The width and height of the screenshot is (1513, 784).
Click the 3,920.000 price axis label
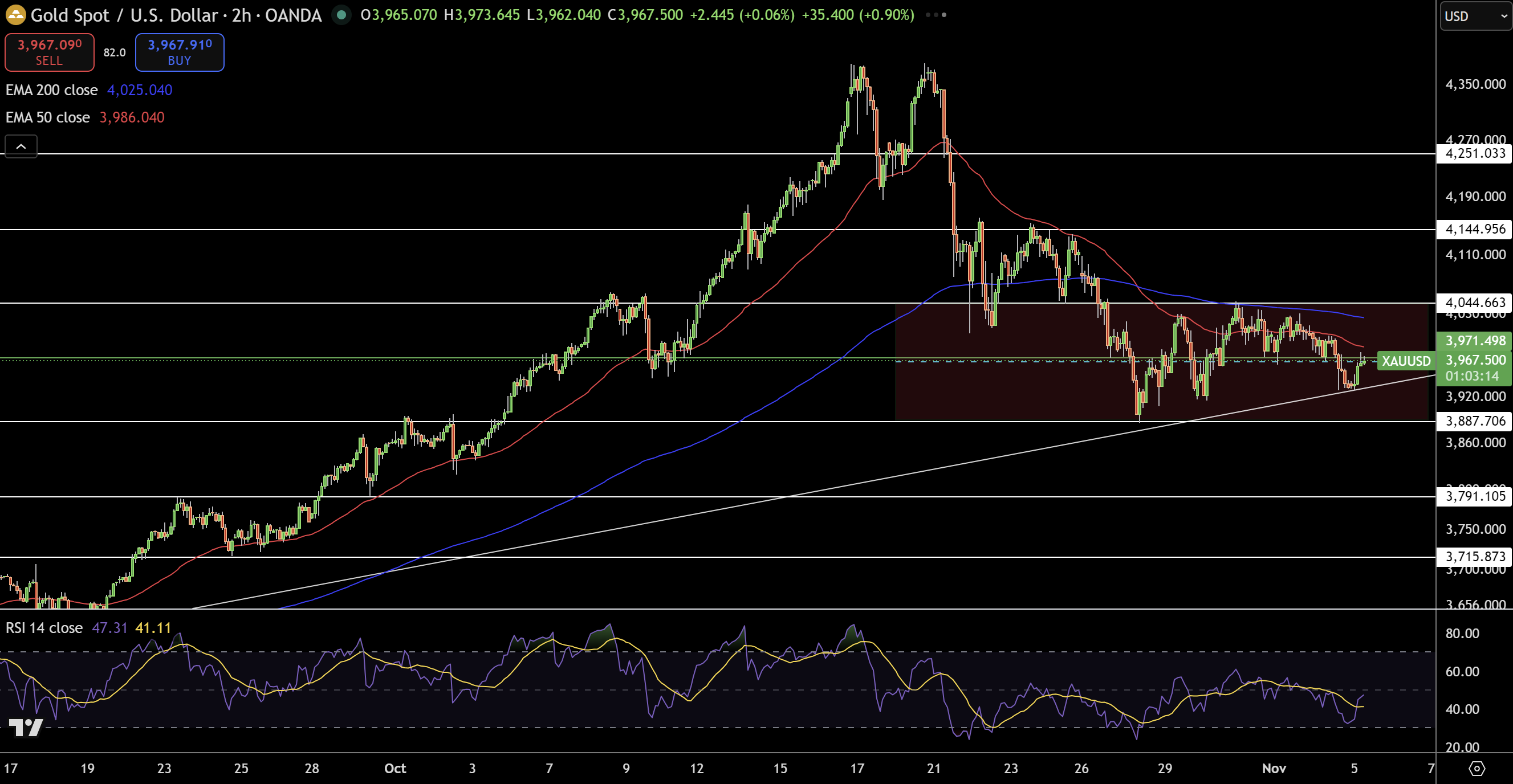click(x=1475, y=396)
